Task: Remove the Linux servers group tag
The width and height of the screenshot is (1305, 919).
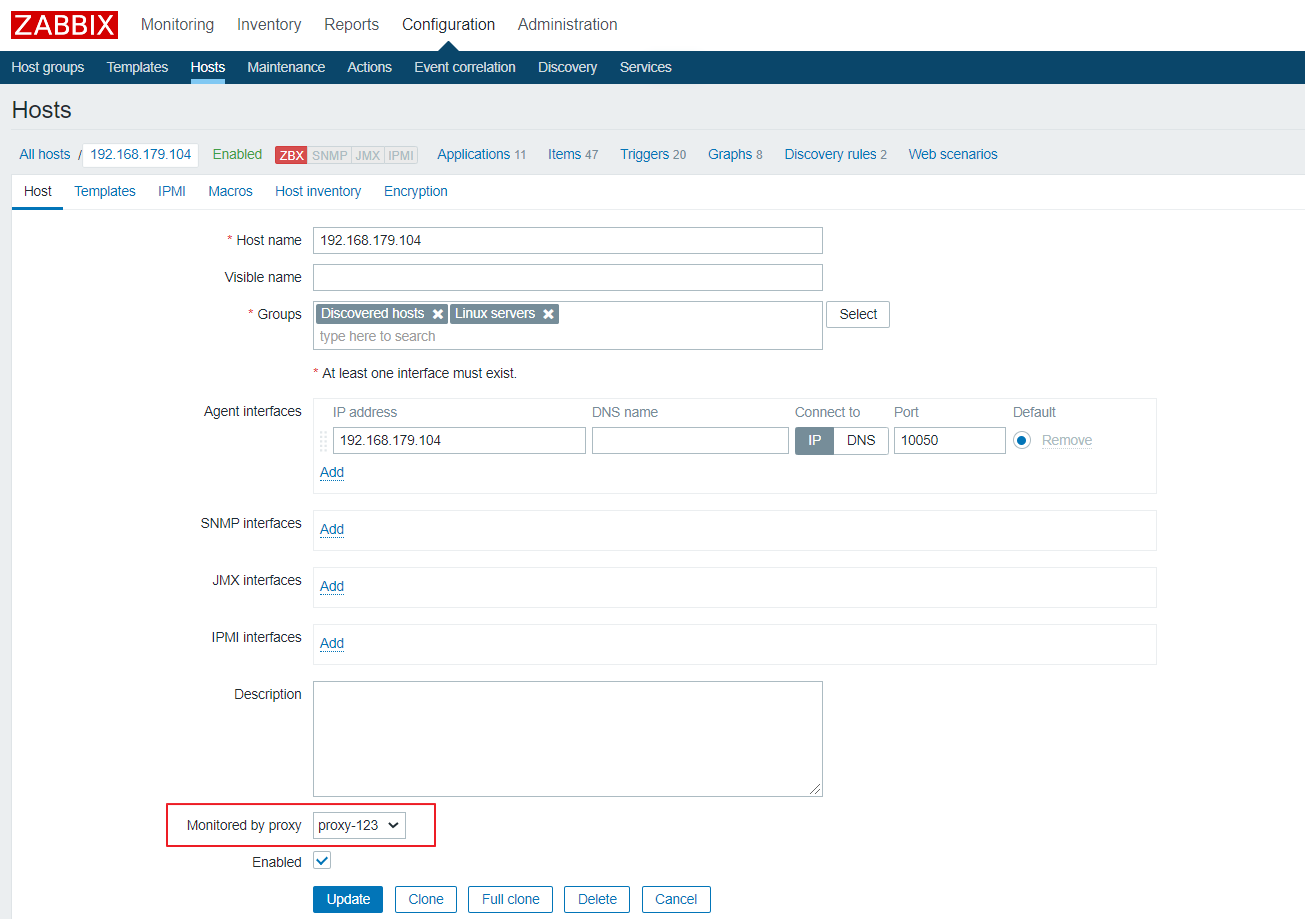Action: pos(547,313)
